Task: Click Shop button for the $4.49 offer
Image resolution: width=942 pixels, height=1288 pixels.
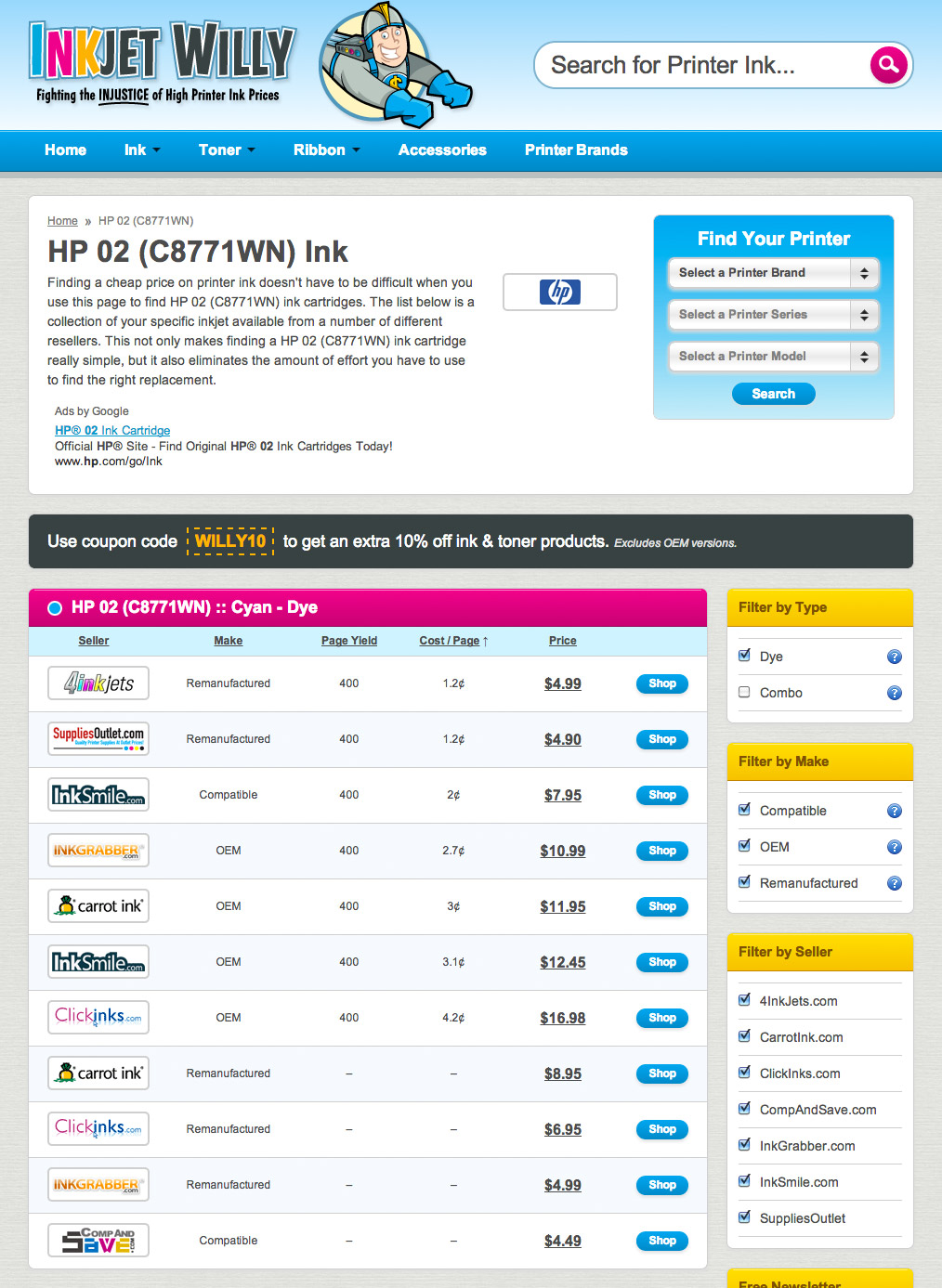Action: click(662, 1241)
